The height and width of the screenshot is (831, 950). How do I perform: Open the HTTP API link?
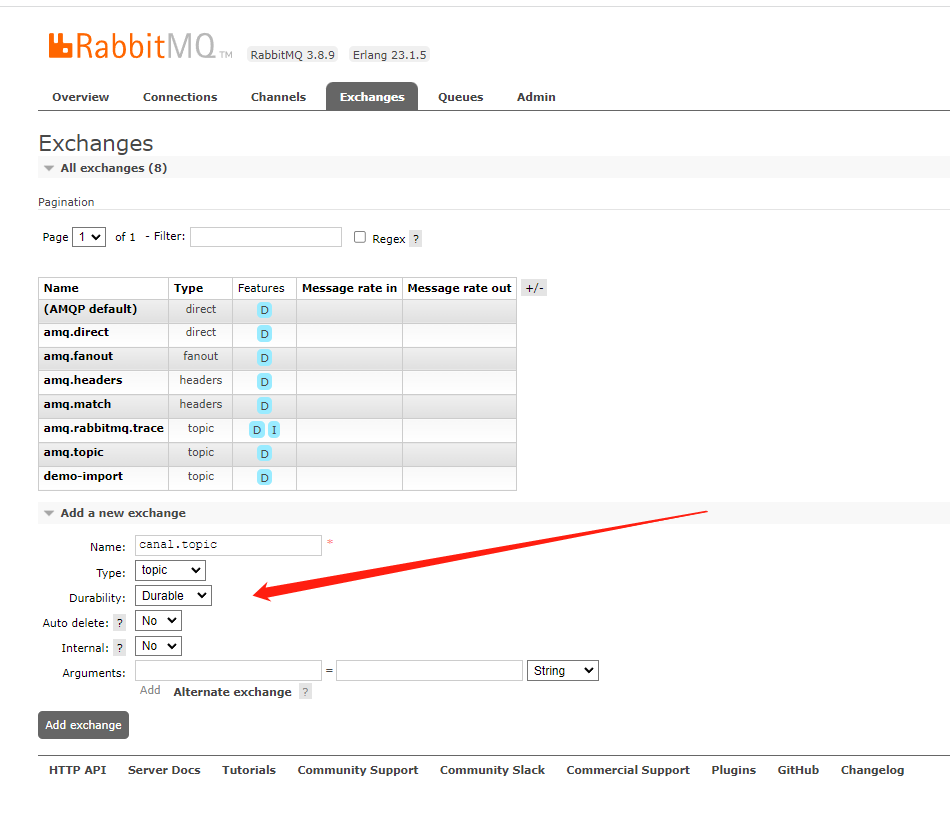pyautogui.click(x=78, y=770)
